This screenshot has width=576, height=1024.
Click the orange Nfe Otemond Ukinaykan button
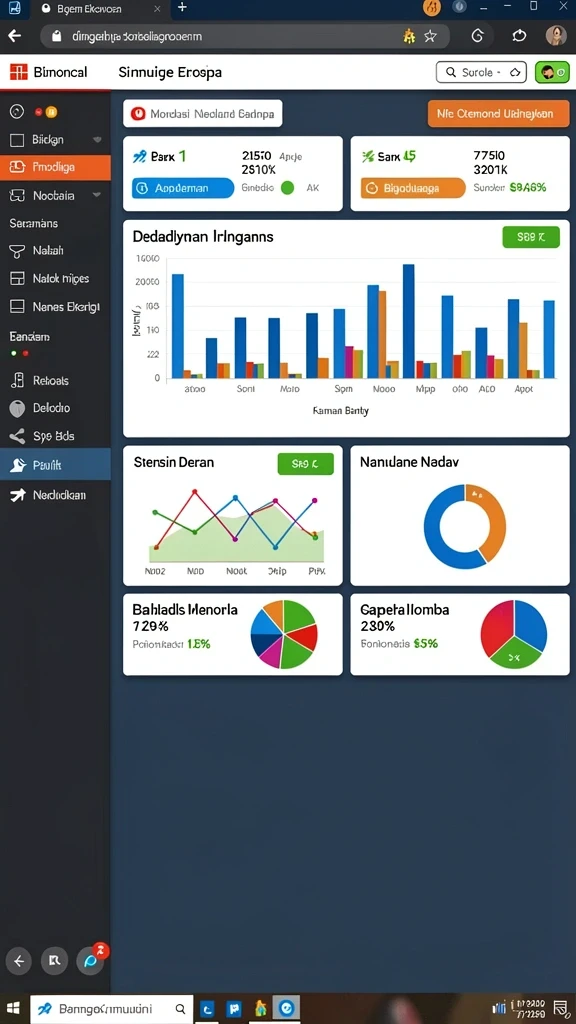click(498, 114)
